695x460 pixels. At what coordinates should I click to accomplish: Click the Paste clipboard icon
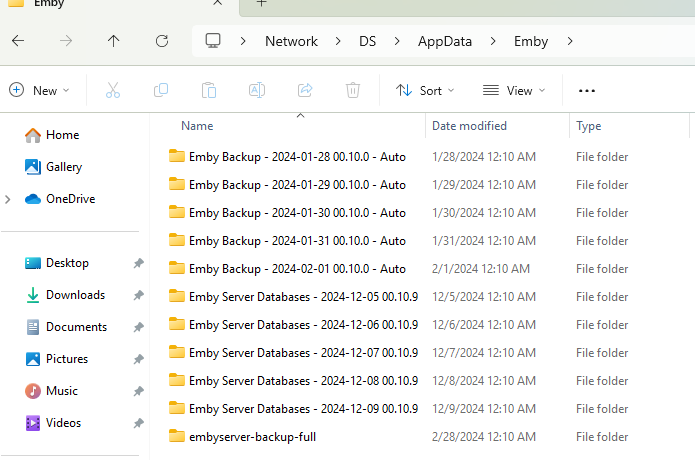[x=209, y=90]
